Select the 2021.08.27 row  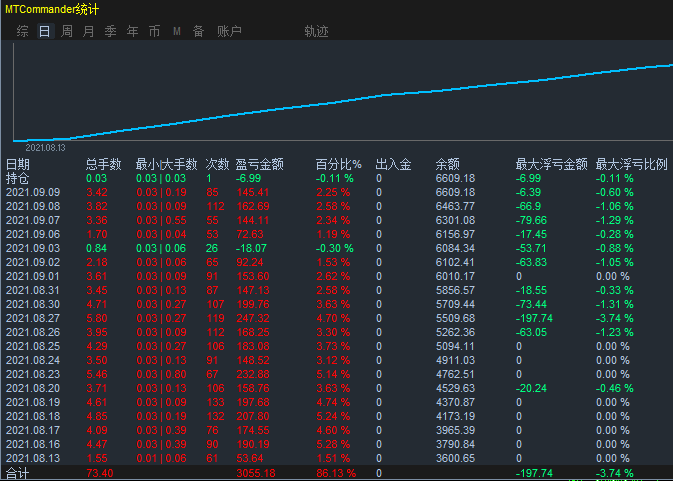click(336, 318)
